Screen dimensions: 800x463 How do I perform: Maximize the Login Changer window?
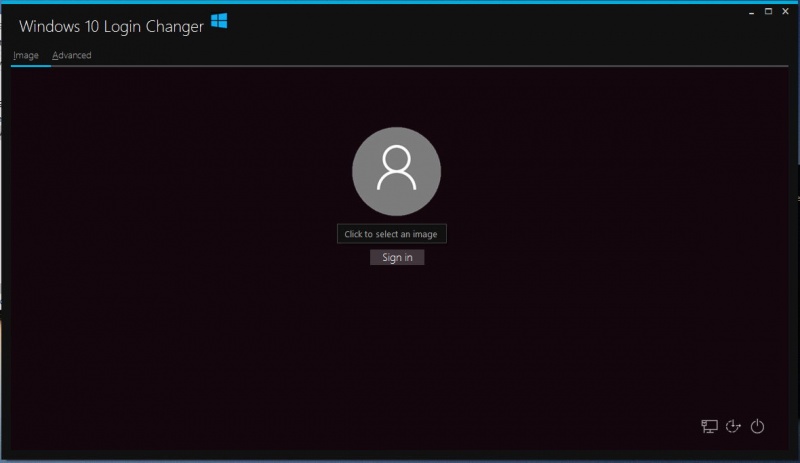[x=768, y=12]
